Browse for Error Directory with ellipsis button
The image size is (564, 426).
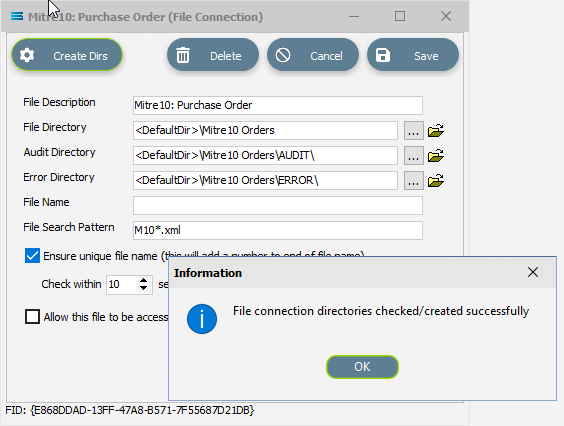point(414,180)
